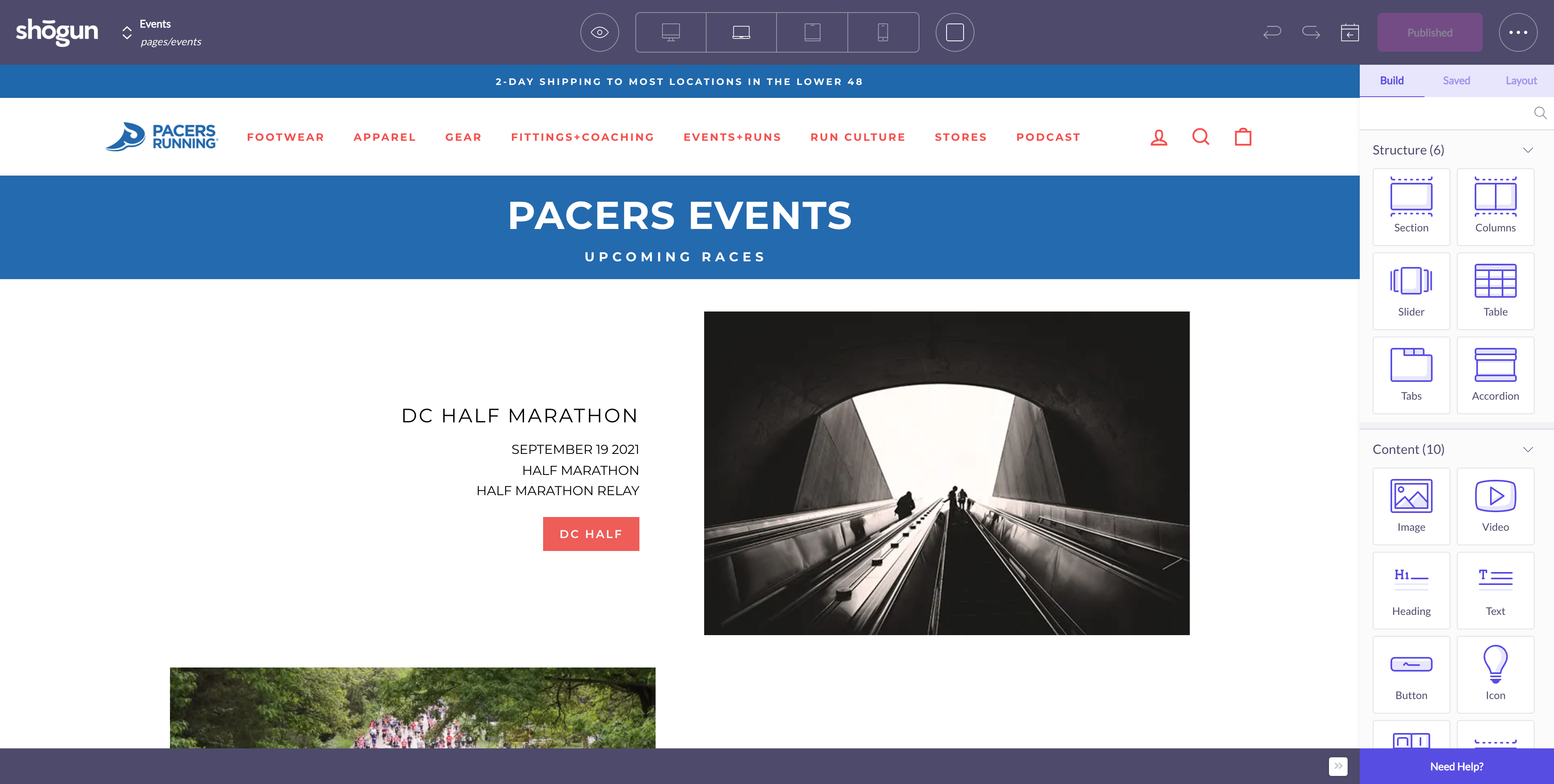Click the Published button
The image size is (1554, 784).
[x=1430, y=33]
